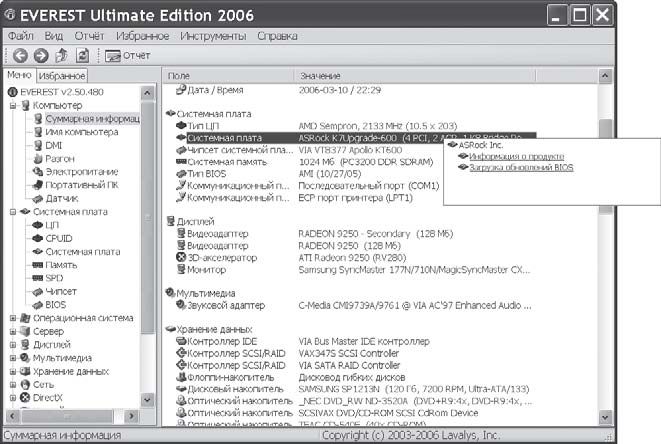Click the Refresh toolbar icon
This screenshot has width=661, height=444.
click(x=82, y=55)
